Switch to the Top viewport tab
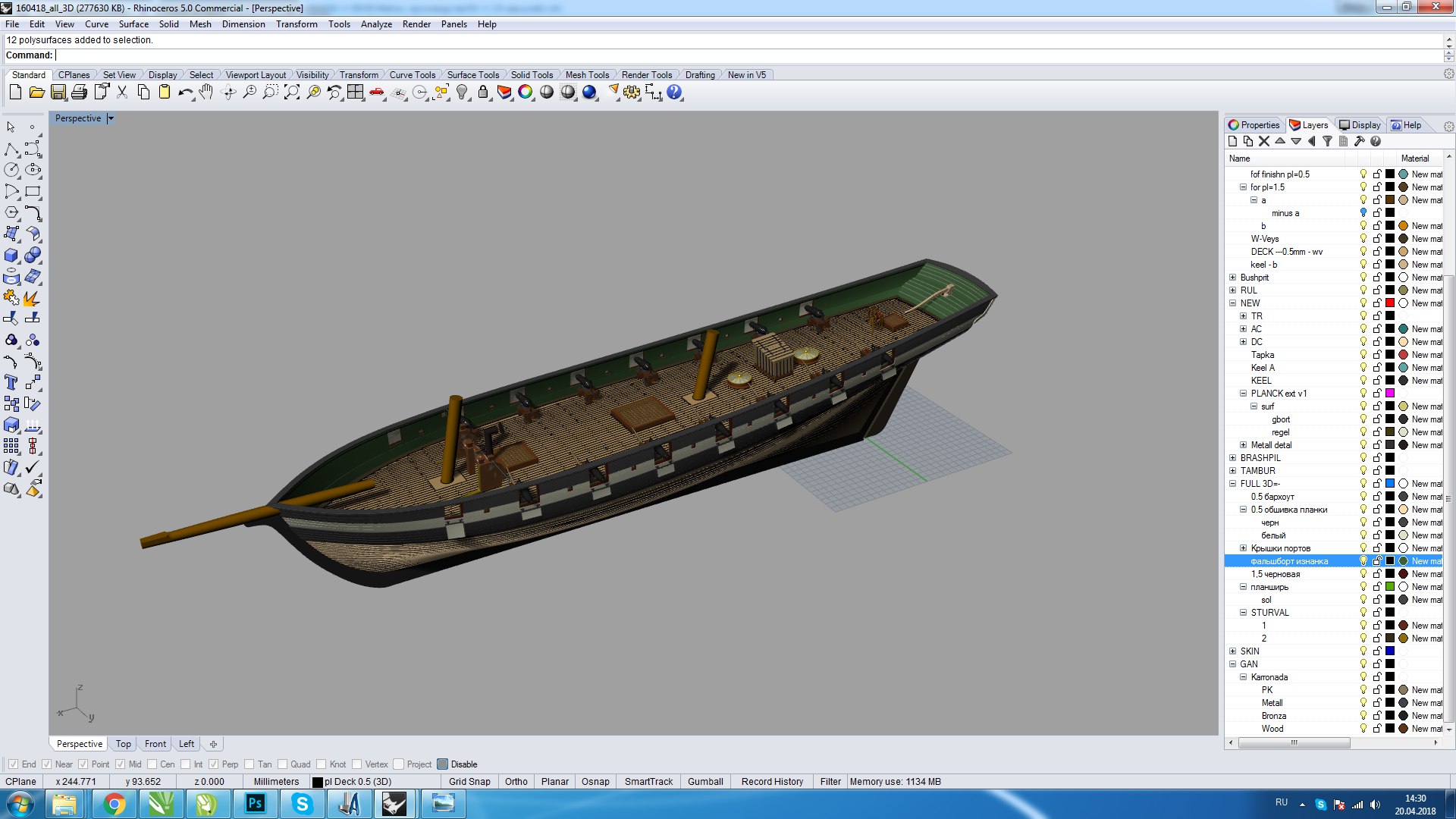Image resolution: width=1456 pixels, height=819 pixels. click(124, 744)
